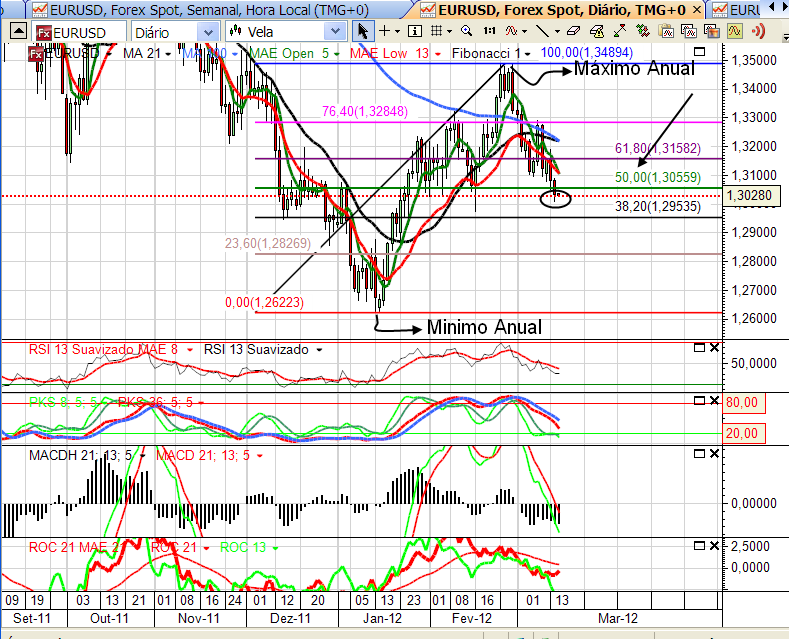Viewport: 789px width, 639px height.
Task: Maximize the main price chart panel
Action: pyautogui.click(x=699, y=51)
